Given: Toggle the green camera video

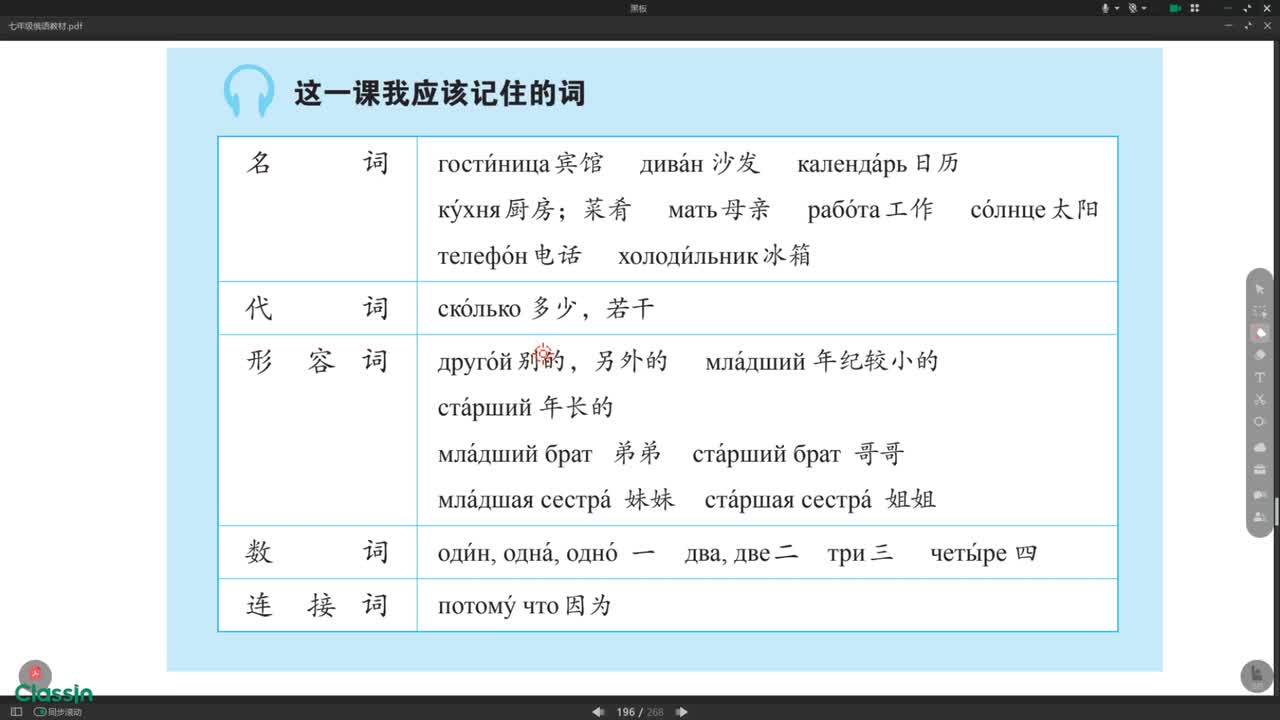Looking at the screenshot, I should point(1175,8).
